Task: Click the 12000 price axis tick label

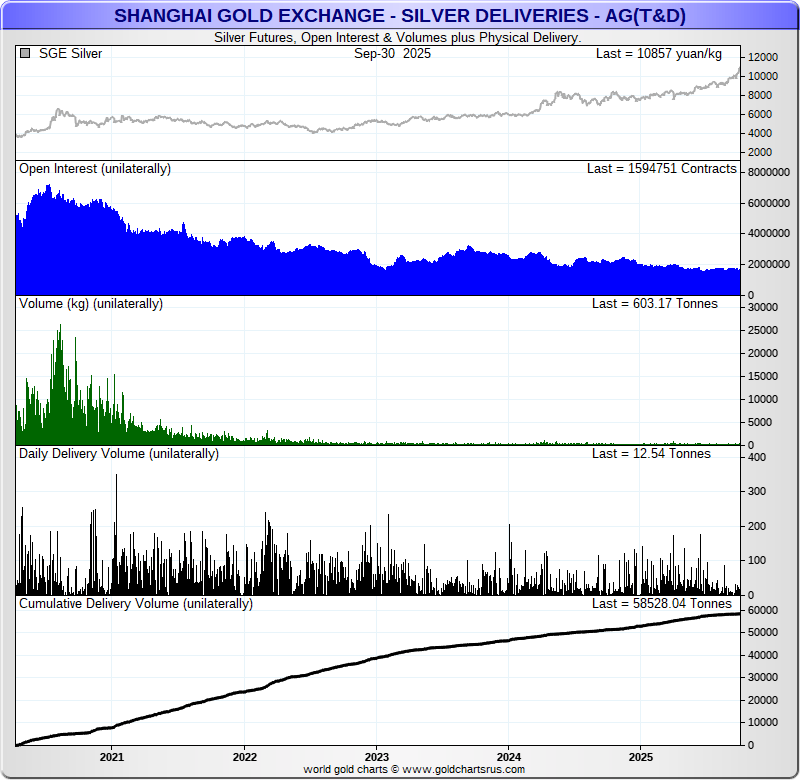Action: 763,57
